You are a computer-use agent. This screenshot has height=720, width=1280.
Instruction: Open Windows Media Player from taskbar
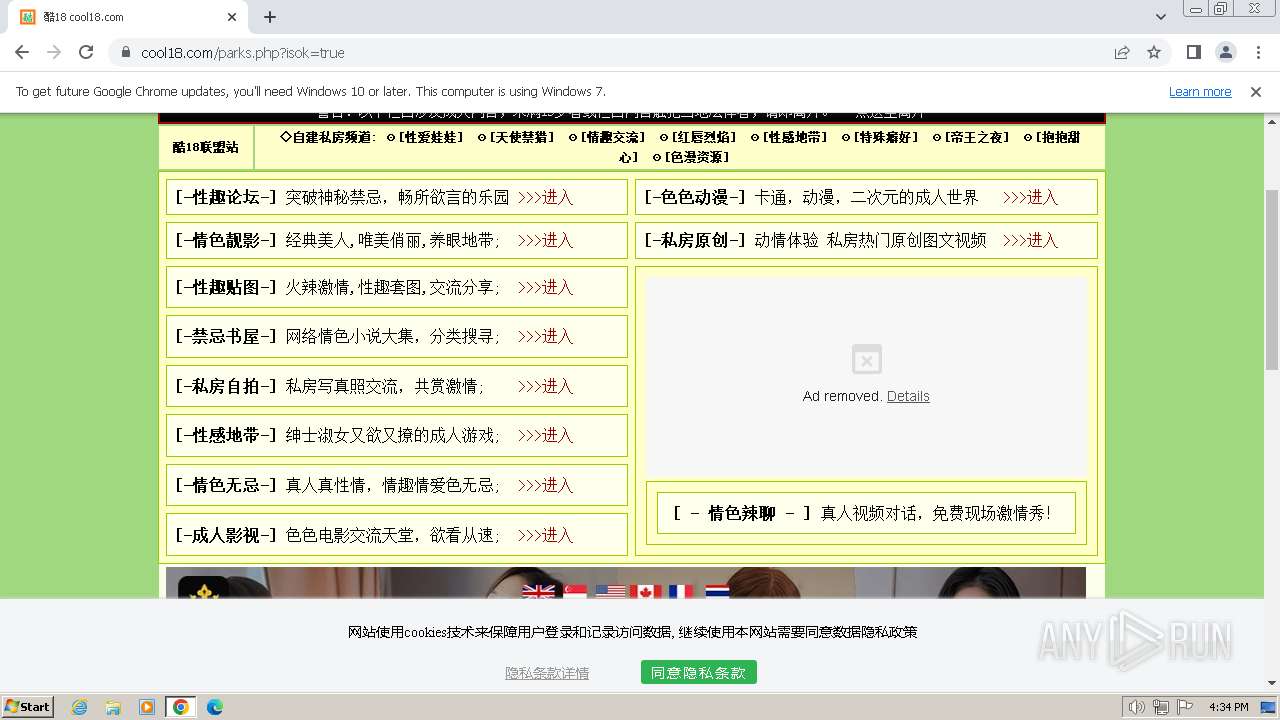tap(147, 707)
